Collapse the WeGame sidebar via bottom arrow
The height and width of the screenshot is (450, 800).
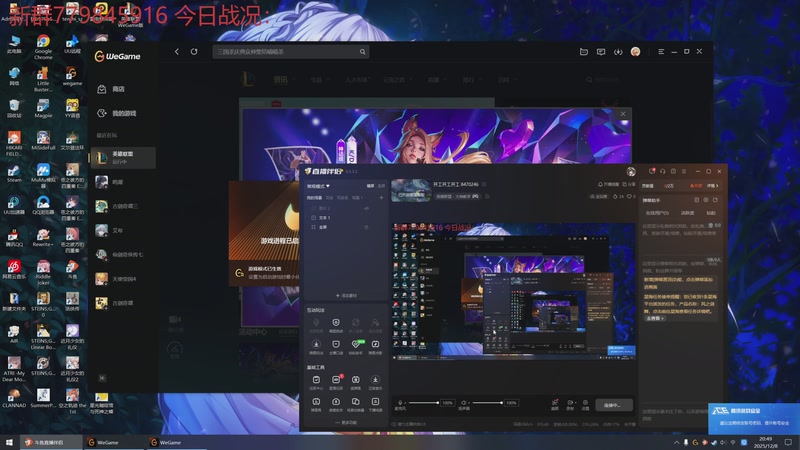pyautogui.click(x=102, y=378)
